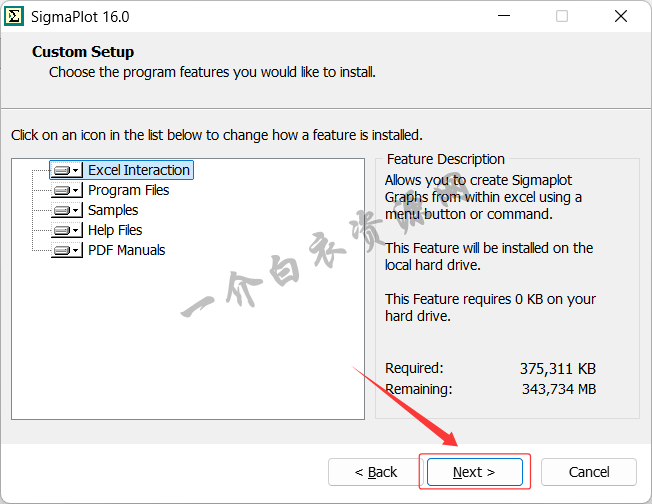Select the Program Files feature label
Image resolution: width=652 pixels, height=504 pixels.
pos(128,190)
